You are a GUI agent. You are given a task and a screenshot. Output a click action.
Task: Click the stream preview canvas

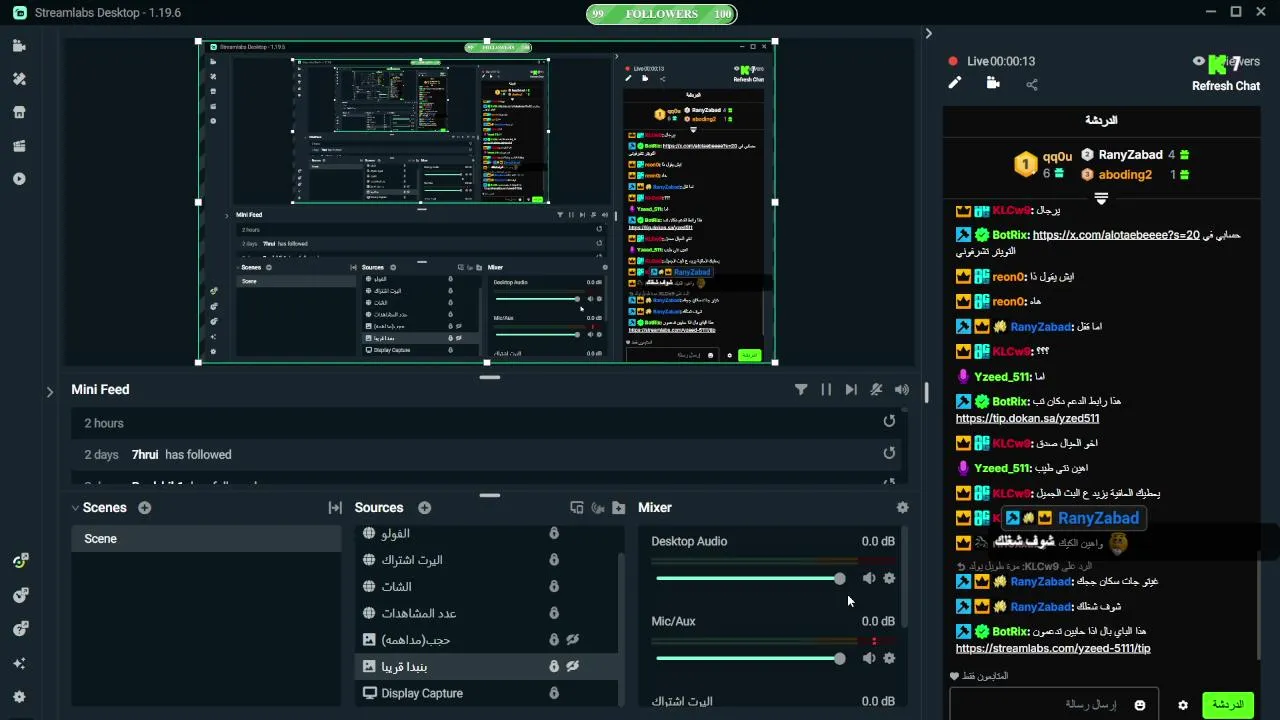[487, 203]
